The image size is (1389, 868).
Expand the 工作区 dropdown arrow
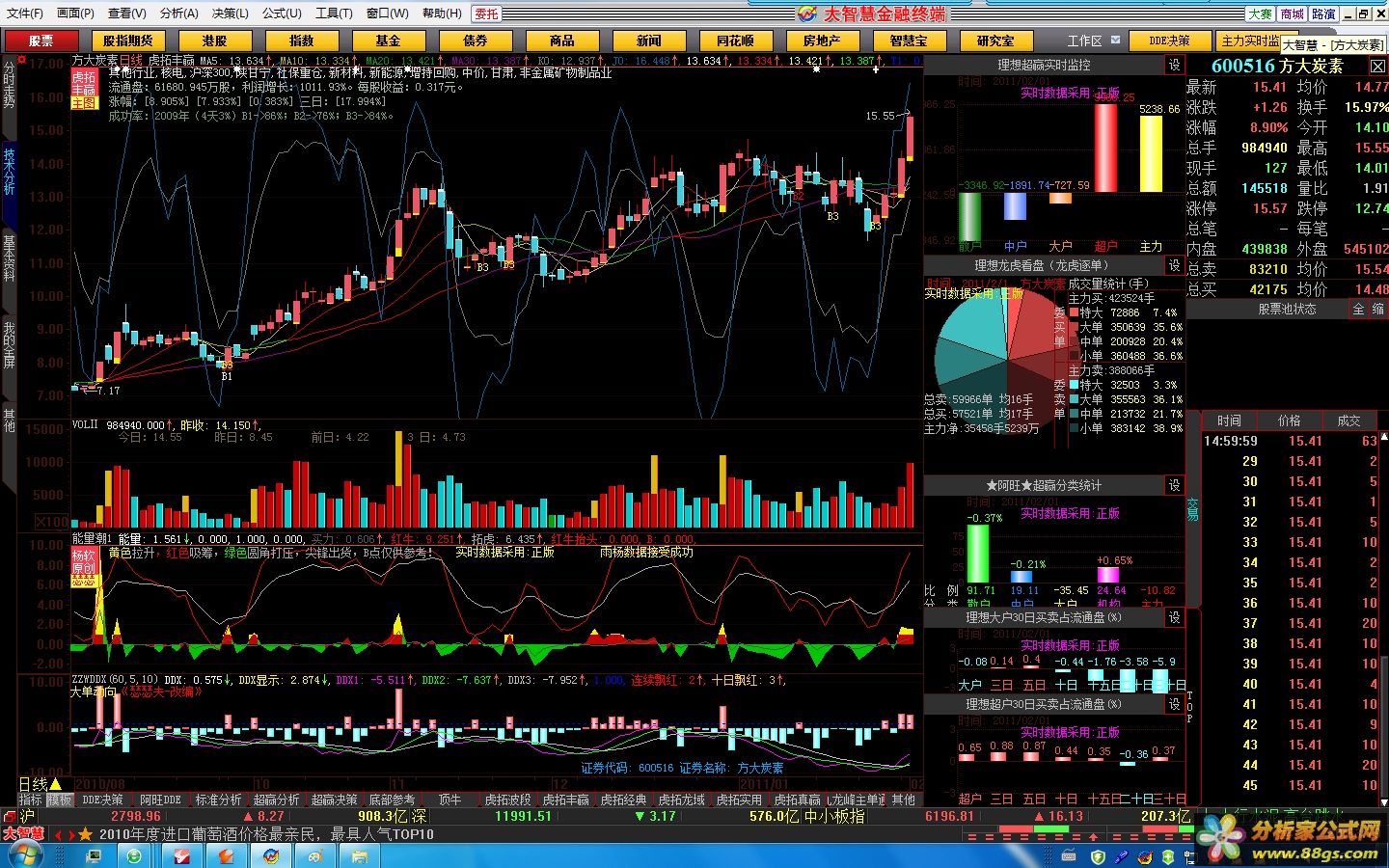[1116, 41]
